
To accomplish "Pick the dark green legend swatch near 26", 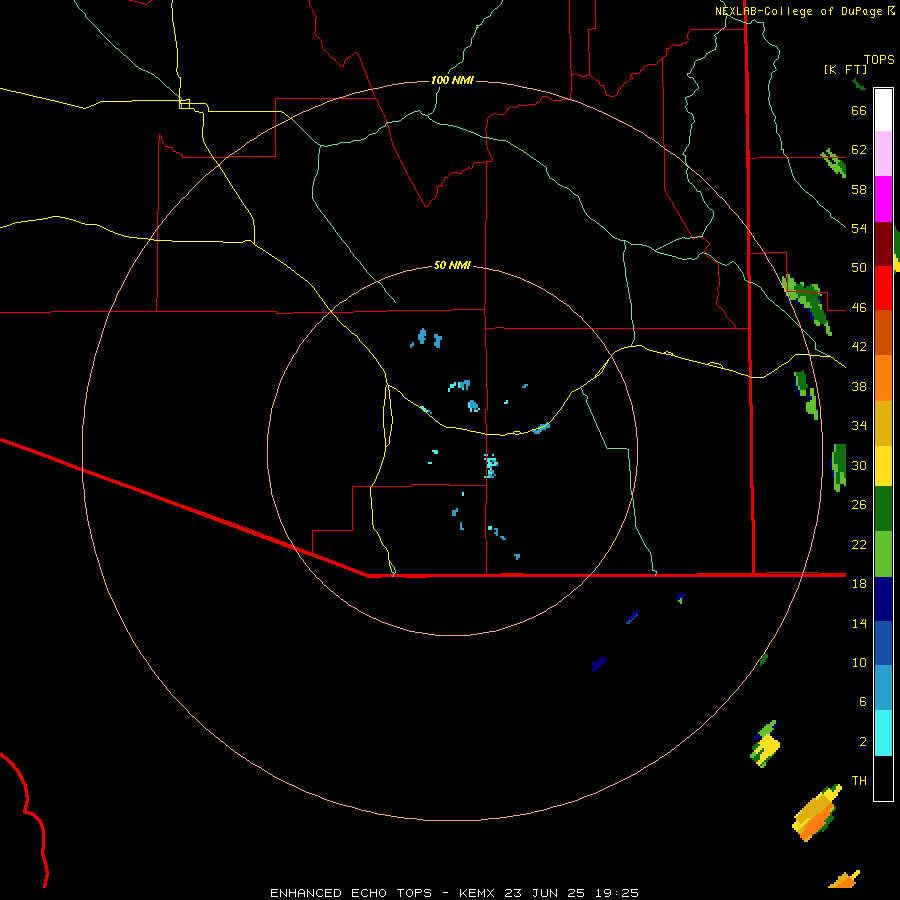I will coord(883,509).
